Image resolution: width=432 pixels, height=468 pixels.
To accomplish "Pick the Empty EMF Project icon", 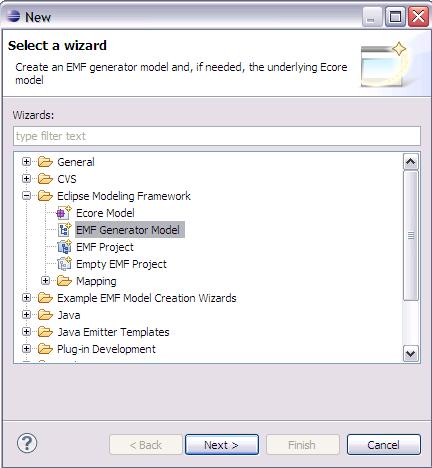I will (x=64, y=264).
